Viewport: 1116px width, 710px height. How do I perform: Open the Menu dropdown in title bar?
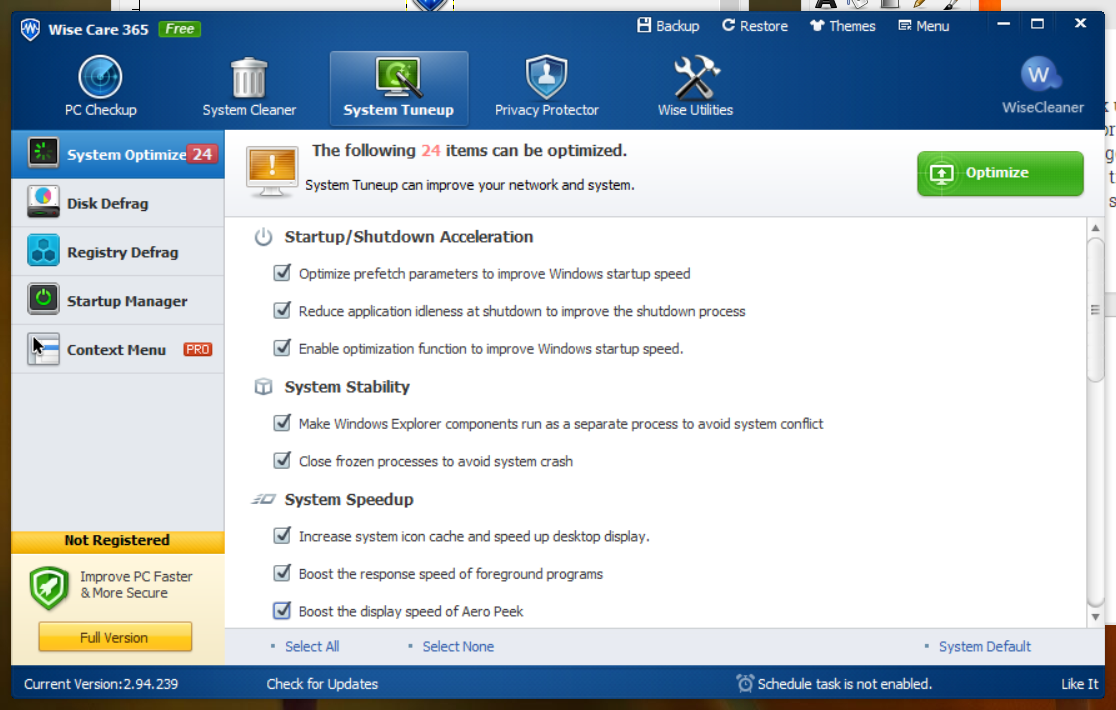coord(924,26)
